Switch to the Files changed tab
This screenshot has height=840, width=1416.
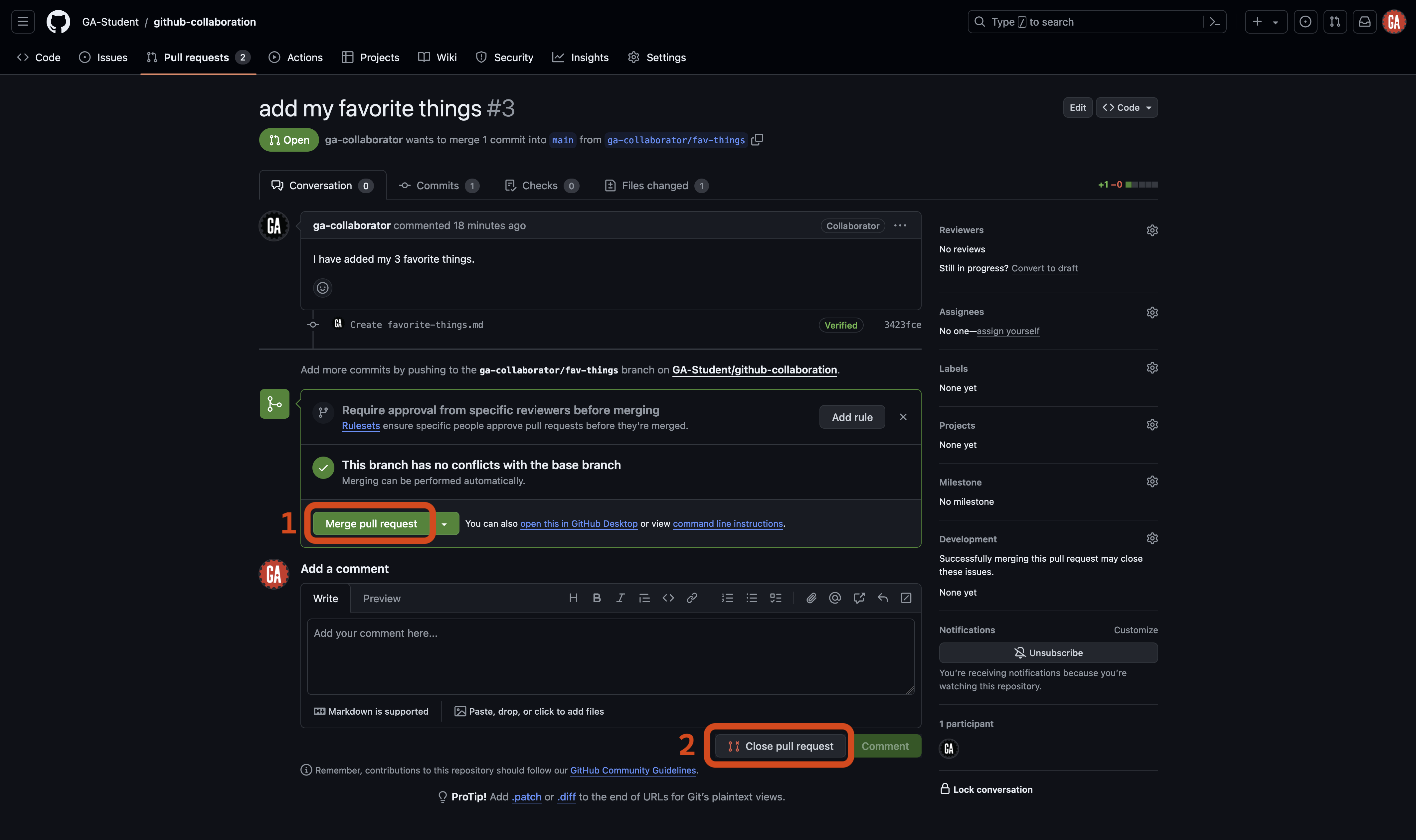(x=655, y=185)
